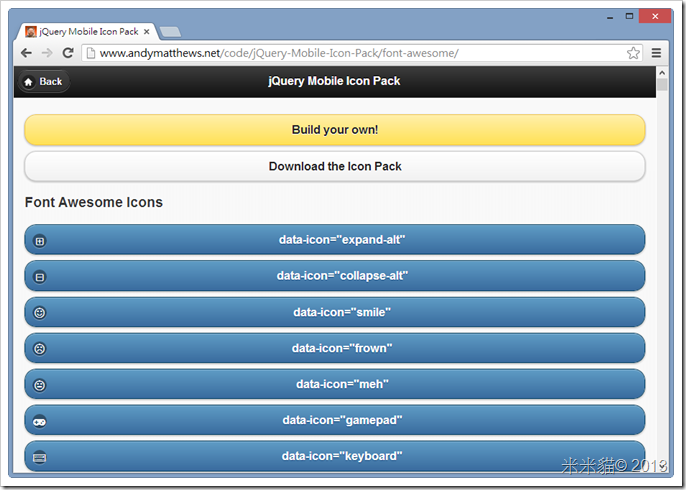686x490 pixels.
Task: Click the data-icon="expand-alt" label
Action: point(342,240)
